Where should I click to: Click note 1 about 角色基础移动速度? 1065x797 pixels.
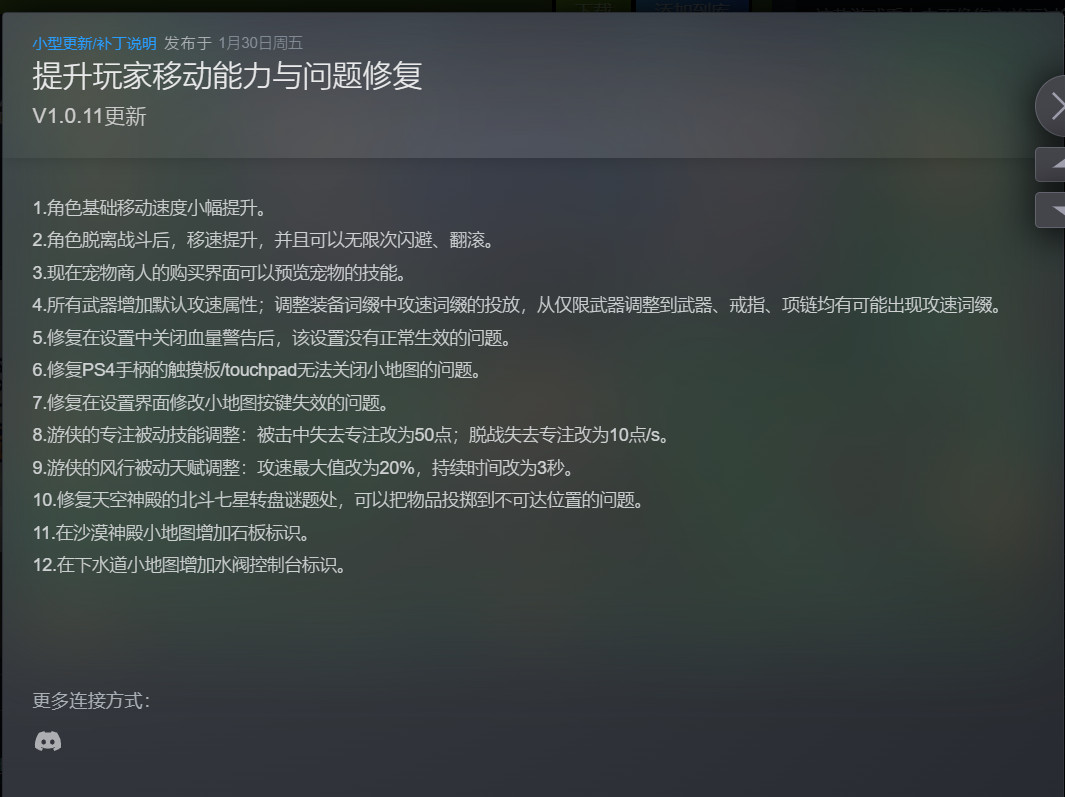pos(149,208)
